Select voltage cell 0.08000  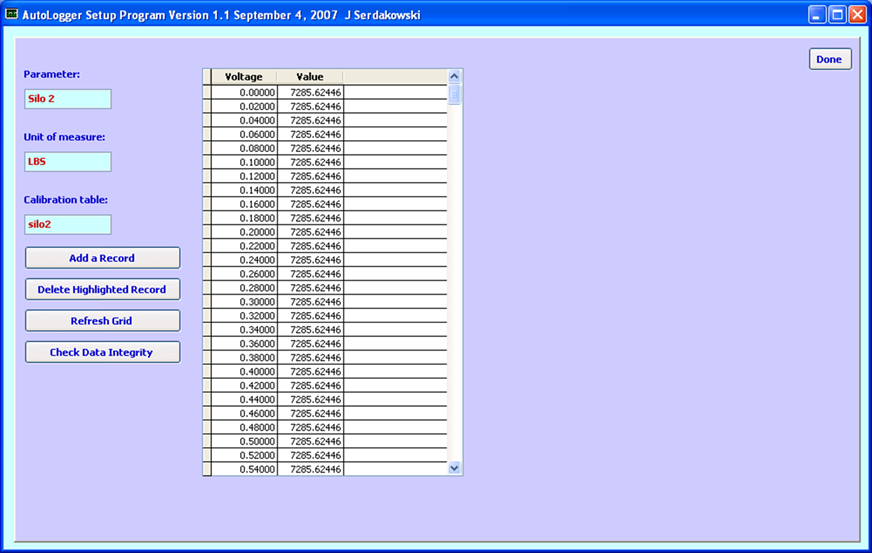coord(244,148)
